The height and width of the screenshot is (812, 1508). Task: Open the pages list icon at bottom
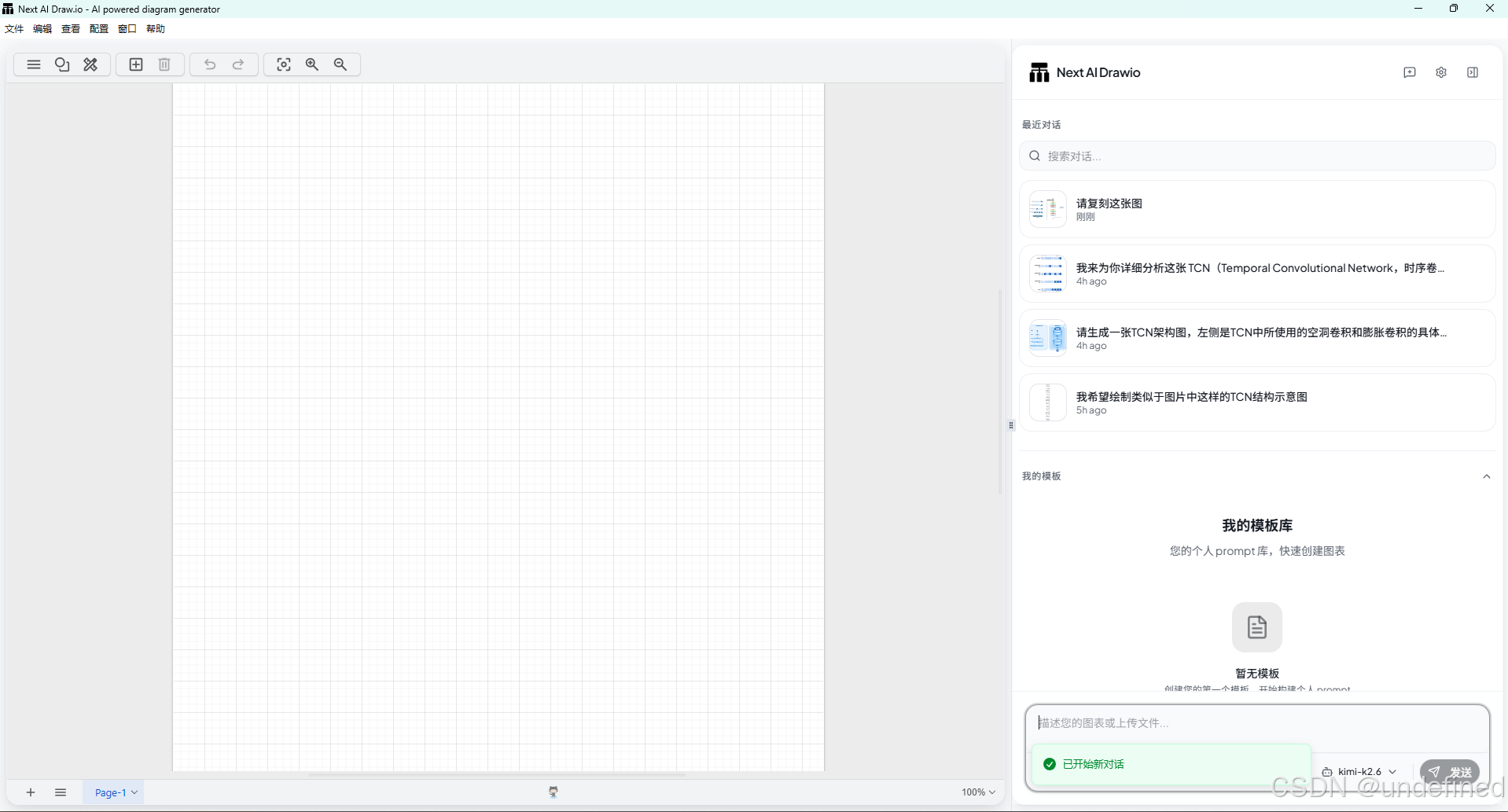[x=61, y=792]
